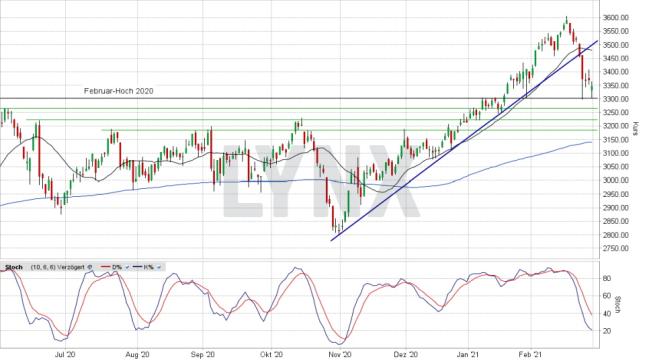
Task: Select the dark horizontal 3300 support line
Action: click(x=298, y=98)
